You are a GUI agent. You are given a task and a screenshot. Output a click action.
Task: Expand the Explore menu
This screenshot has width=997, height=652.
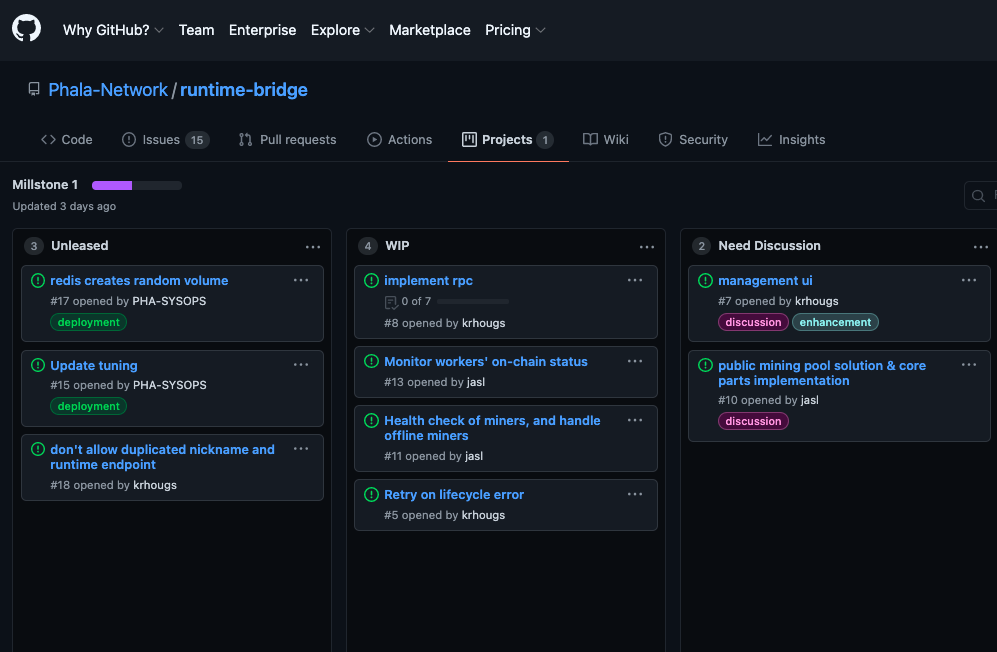coord(342,30)
